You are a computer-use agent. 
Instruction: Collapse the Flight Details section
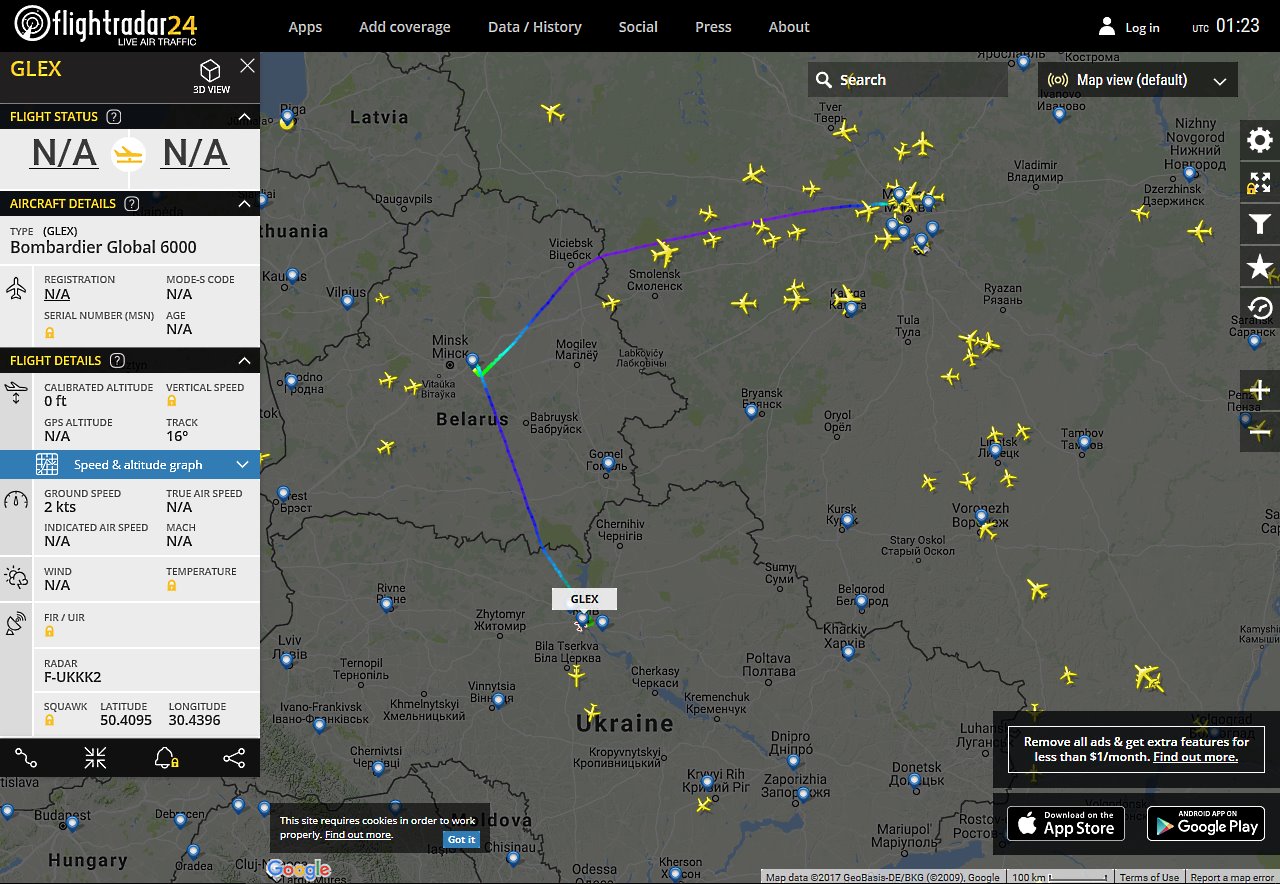244,361
